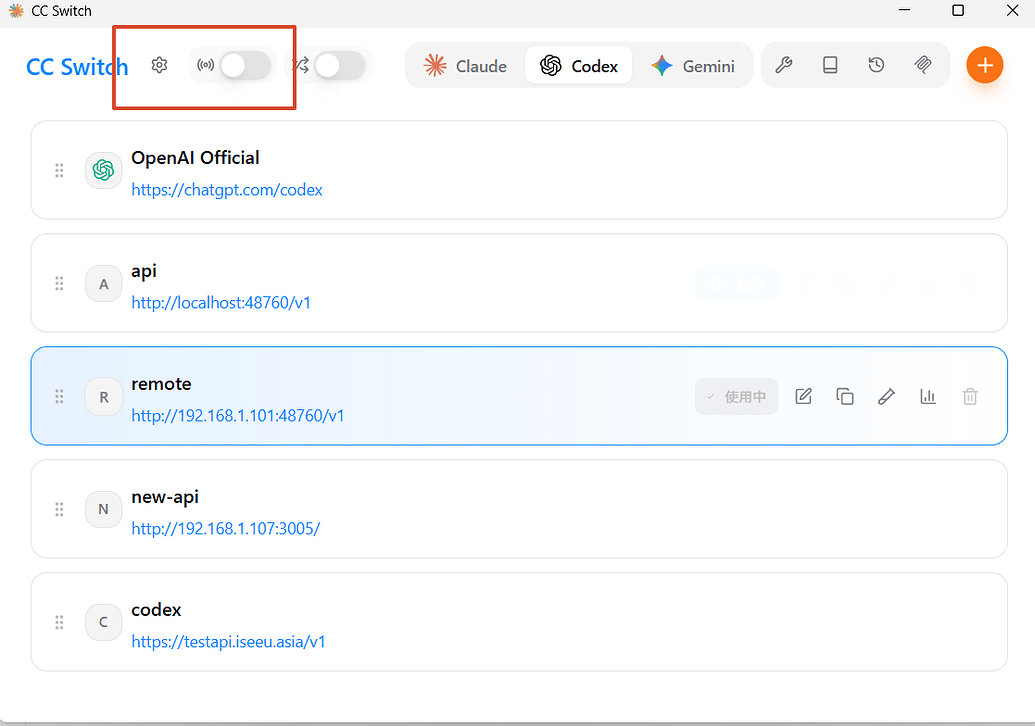This screenshot has width=1035, height=726.
Task: Delete the remote provider with the trash icon
Action: coord(970,396)
